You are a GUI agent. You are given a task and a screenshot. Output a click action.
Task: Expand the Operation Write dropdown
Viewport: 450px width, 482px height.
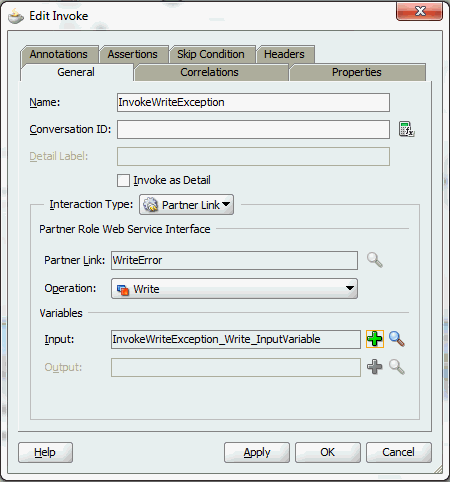point(234,289)
